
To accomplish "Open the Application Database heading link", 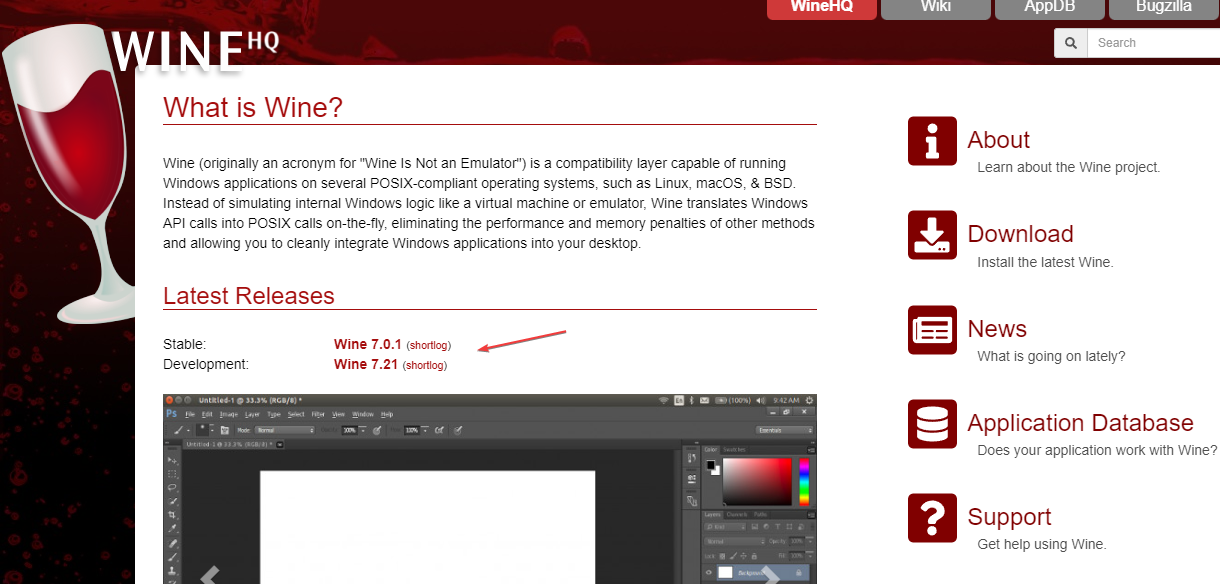I will click(x=1080, y=423).
